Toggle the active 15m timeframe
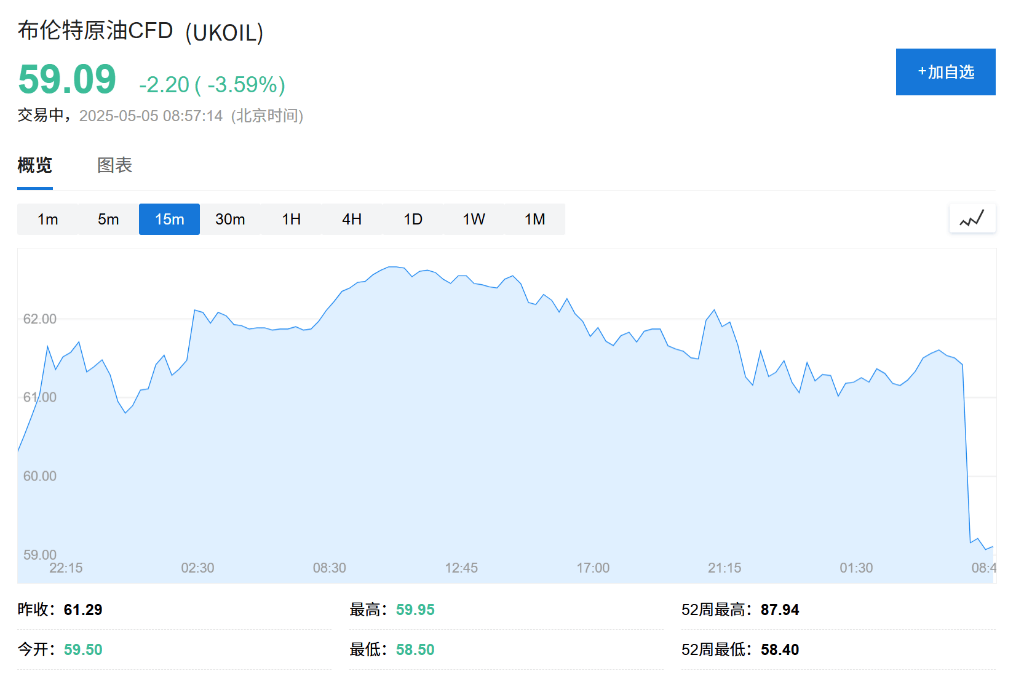1024x694 pixels. [169, 218]
